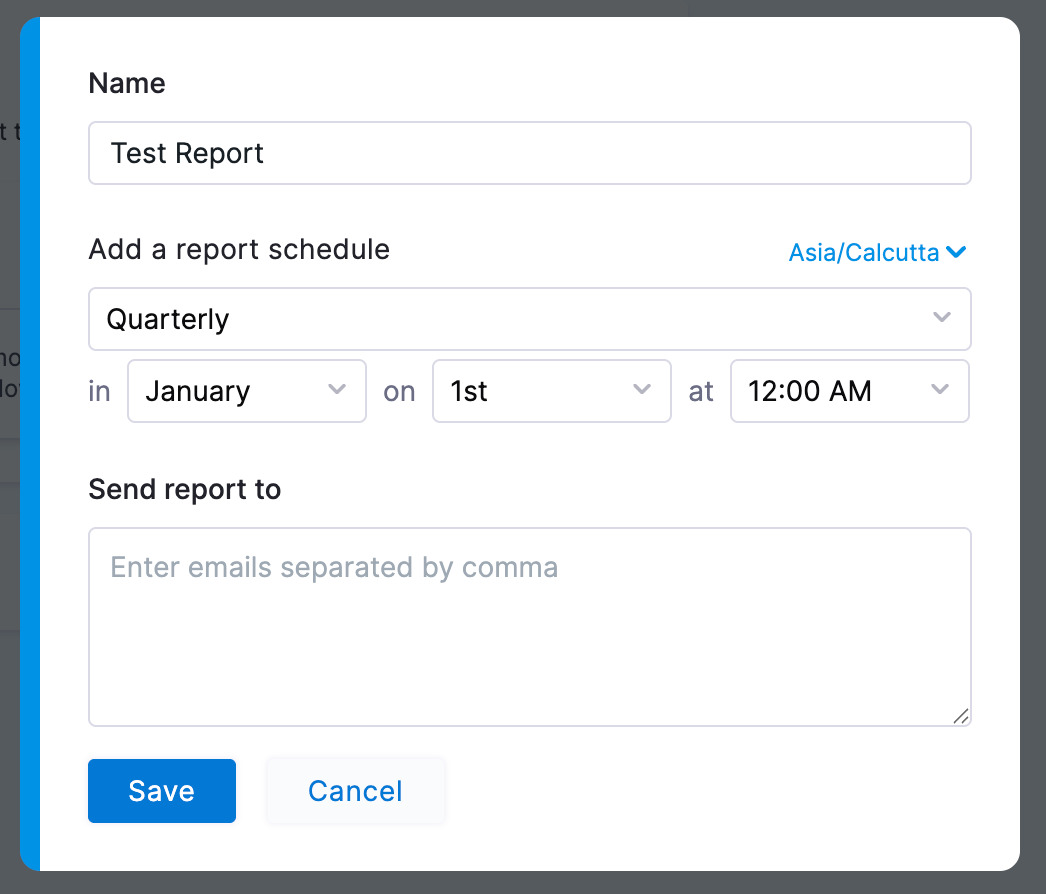Click the 'Add a report schedule' label
The image size is (1046, 894).
pyautogui.click(x=239, y=249)
